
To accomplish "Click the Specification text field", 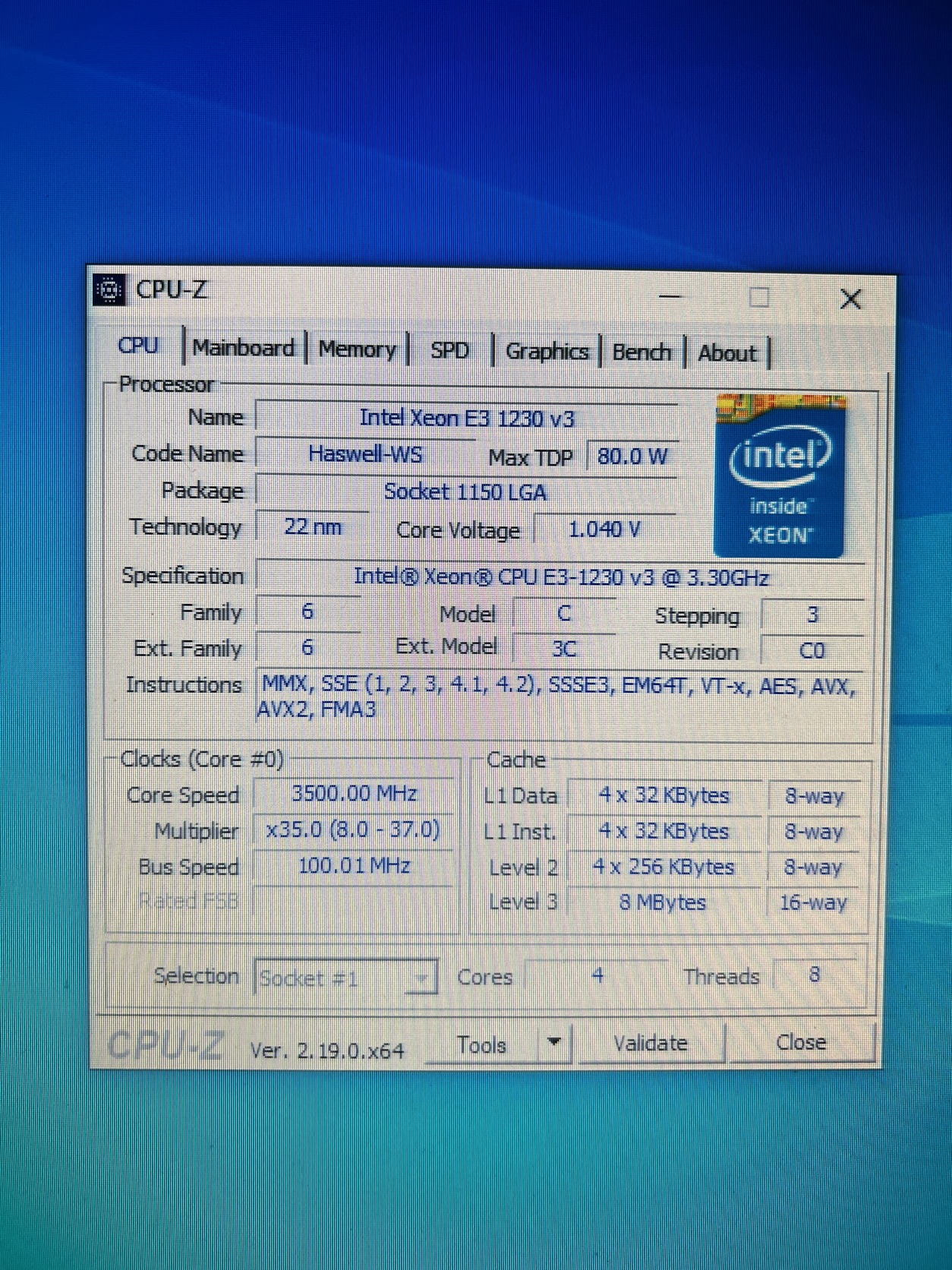I will pos(560,577).
